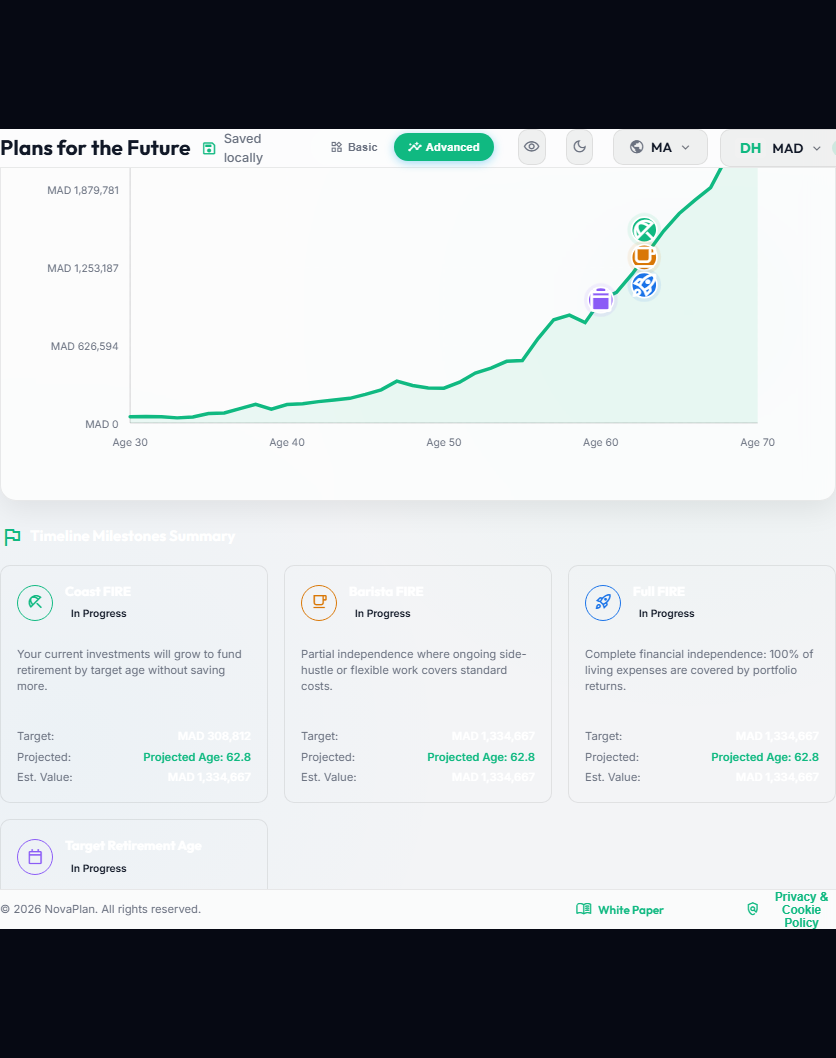Click the Coast FIRE umbrella chart marker
Screen dimensions: 836x1058
(644, 230)
